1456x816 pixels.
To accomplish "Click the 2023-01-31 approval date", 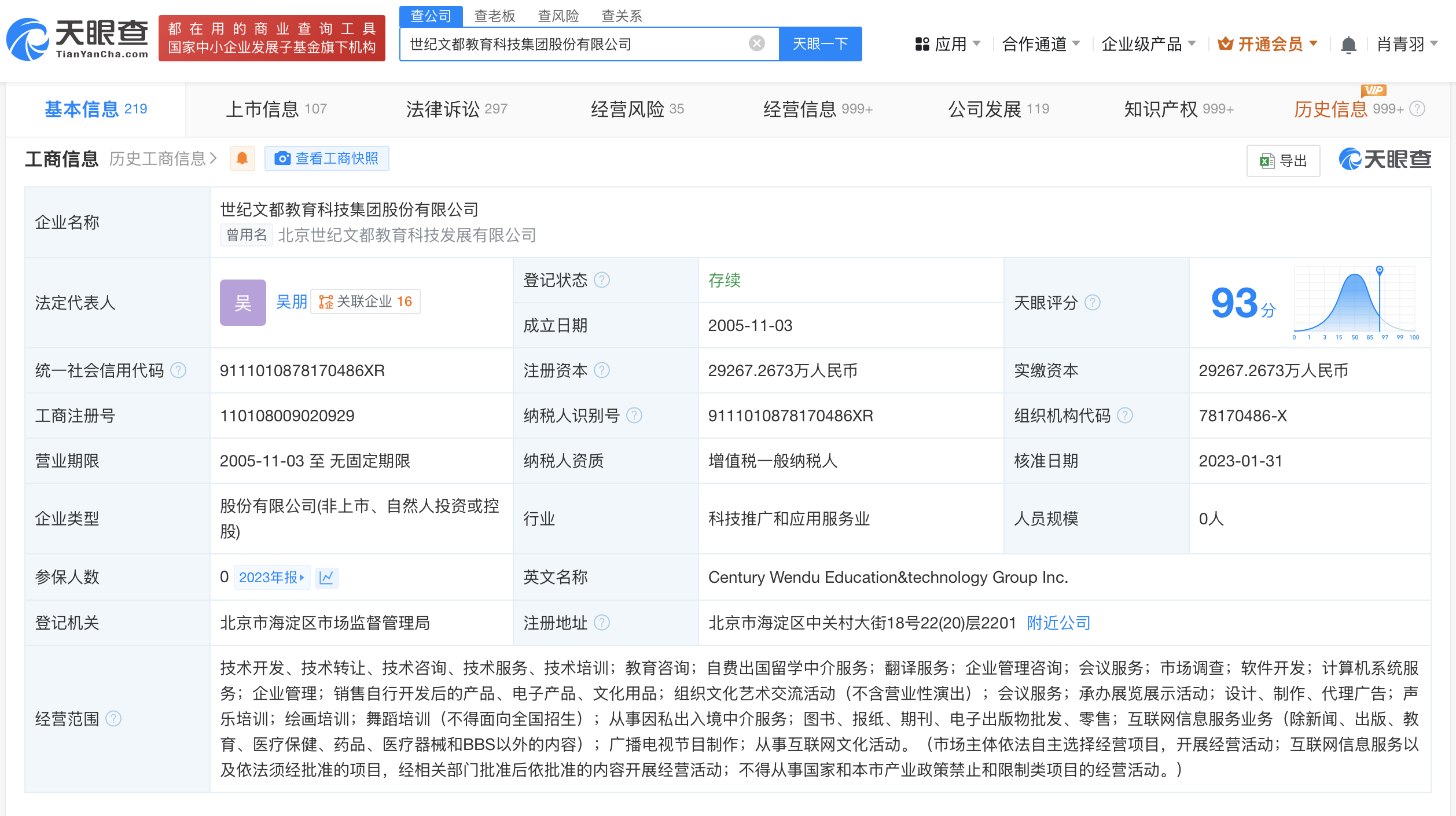I will coord(1240,461).
